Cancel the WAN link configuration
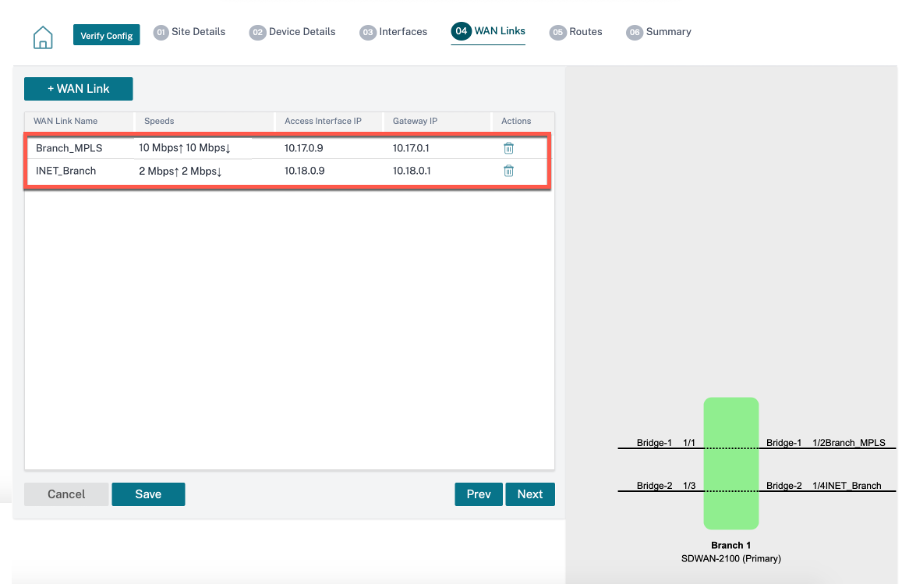 tap(66, 494)
